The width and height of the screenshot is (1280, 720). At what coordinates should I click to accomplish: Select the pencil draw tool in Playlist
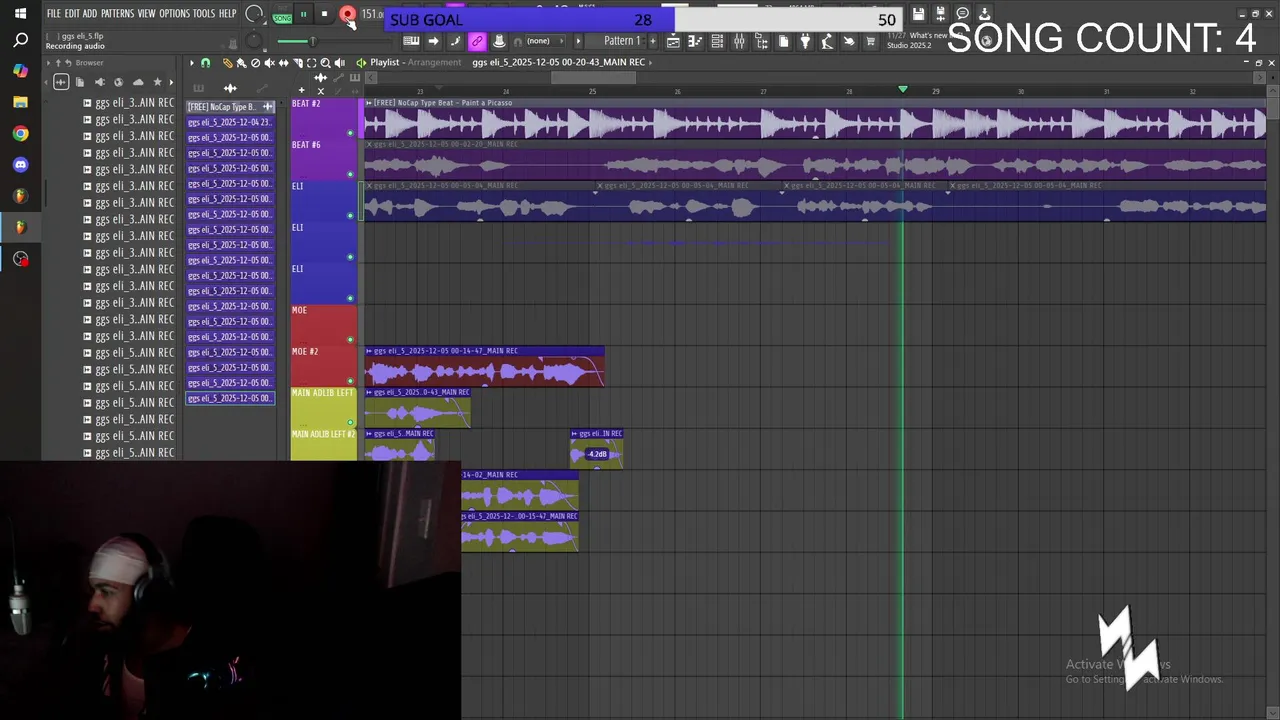click(227, 63)
